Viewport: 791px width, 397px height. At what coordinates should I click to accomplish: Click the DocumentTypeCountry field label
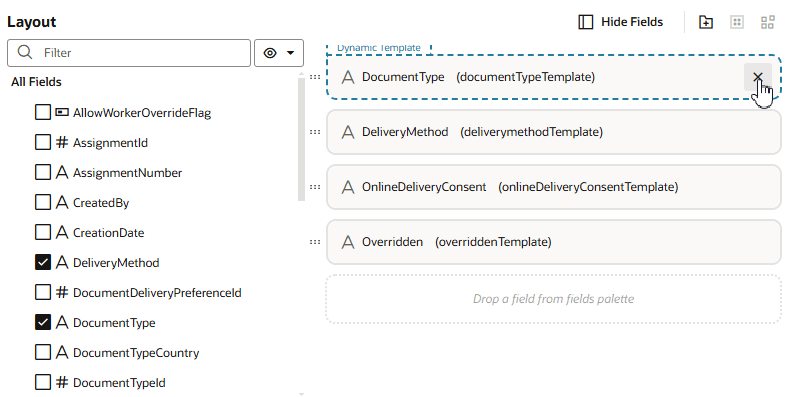[x=136, y=353]
